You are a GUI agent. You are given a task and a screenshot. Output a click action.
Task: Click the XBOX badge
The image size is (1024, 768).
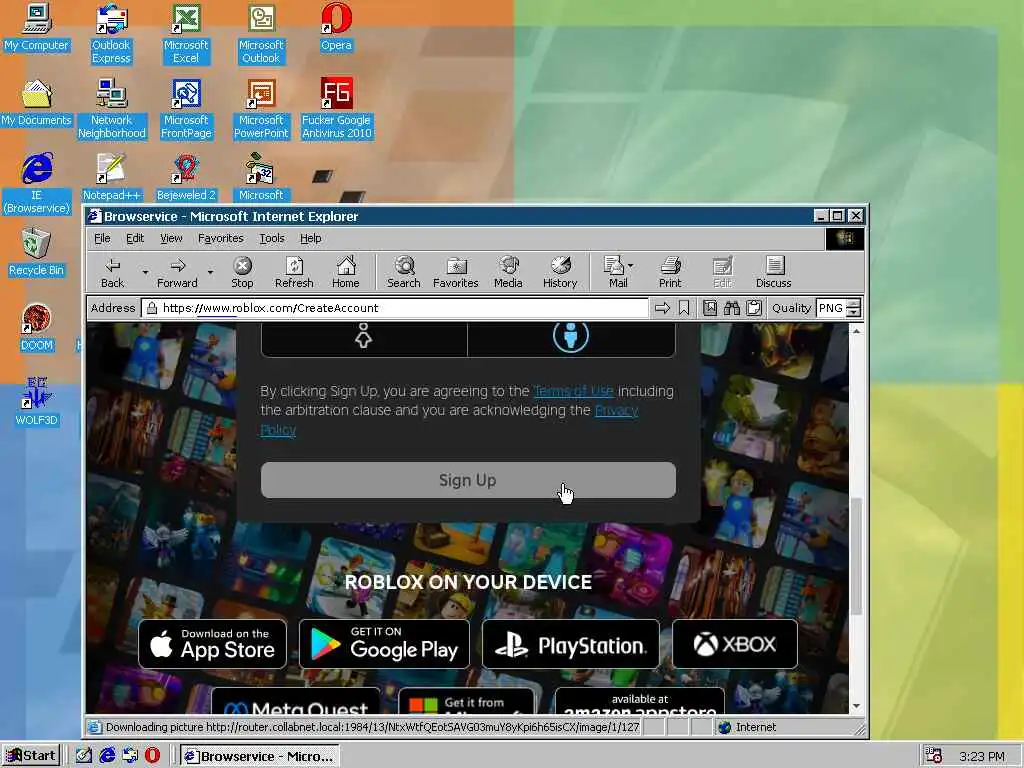[735, 644]
